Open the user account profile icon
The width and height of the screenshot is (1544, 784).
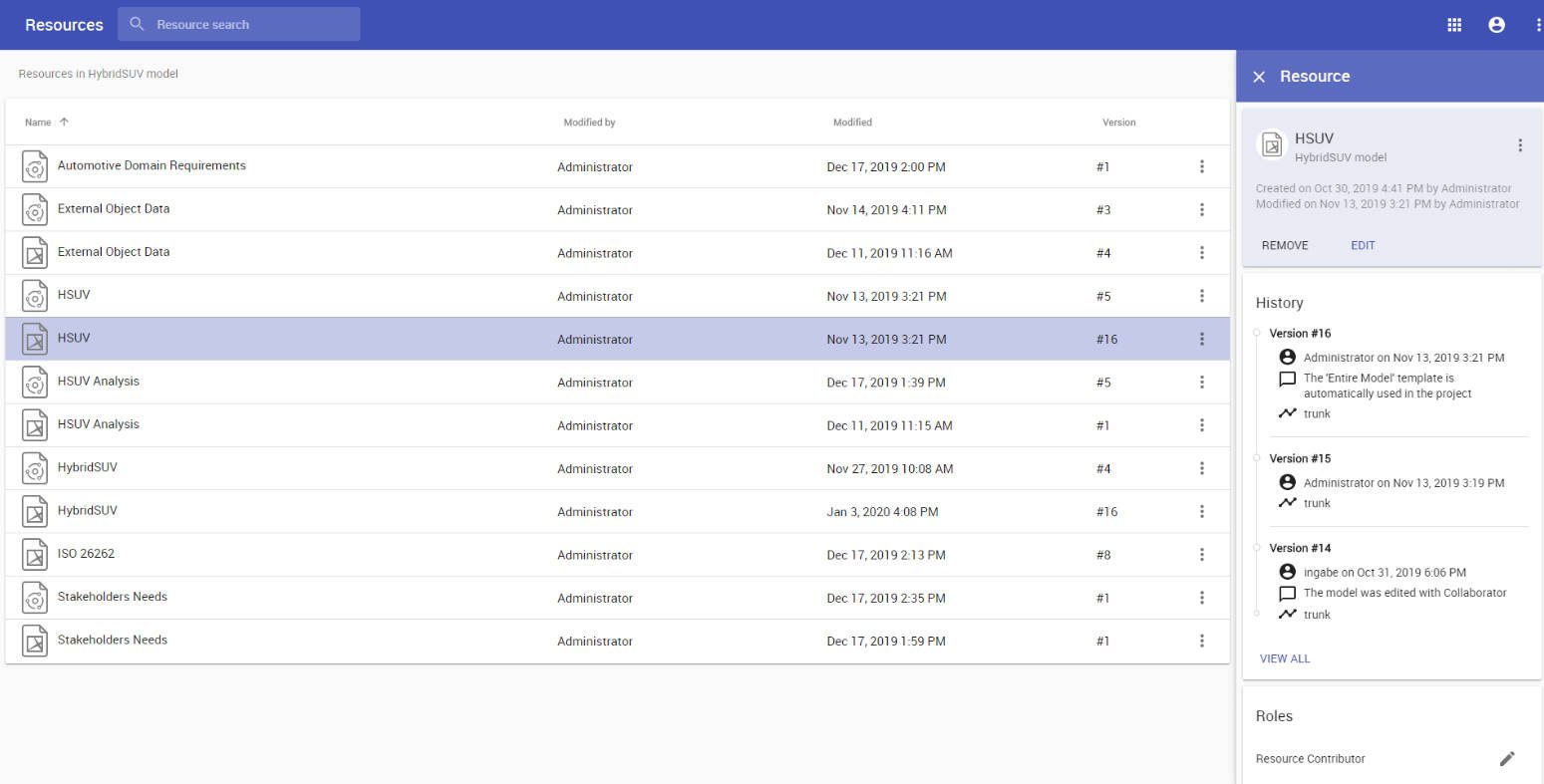1496,25
